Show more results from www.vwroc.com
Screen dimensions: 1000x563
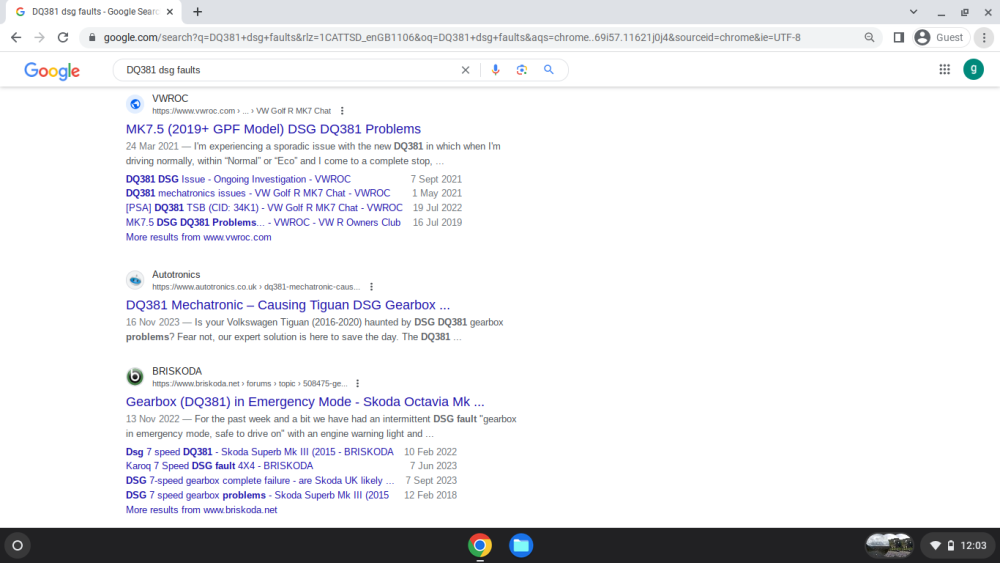(198, 237)
